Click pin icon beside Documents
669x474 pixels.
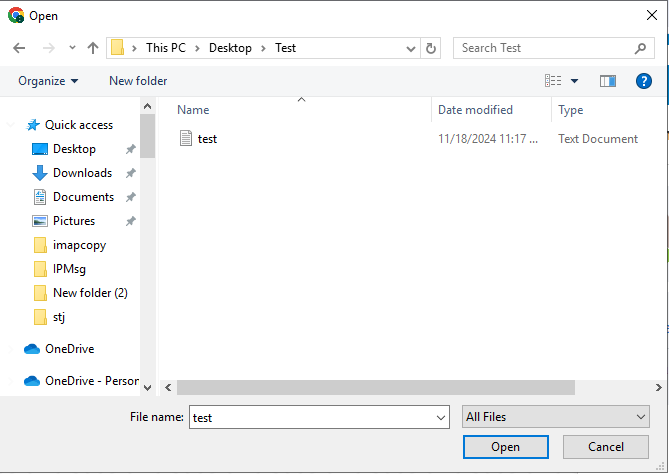point(131,197)
